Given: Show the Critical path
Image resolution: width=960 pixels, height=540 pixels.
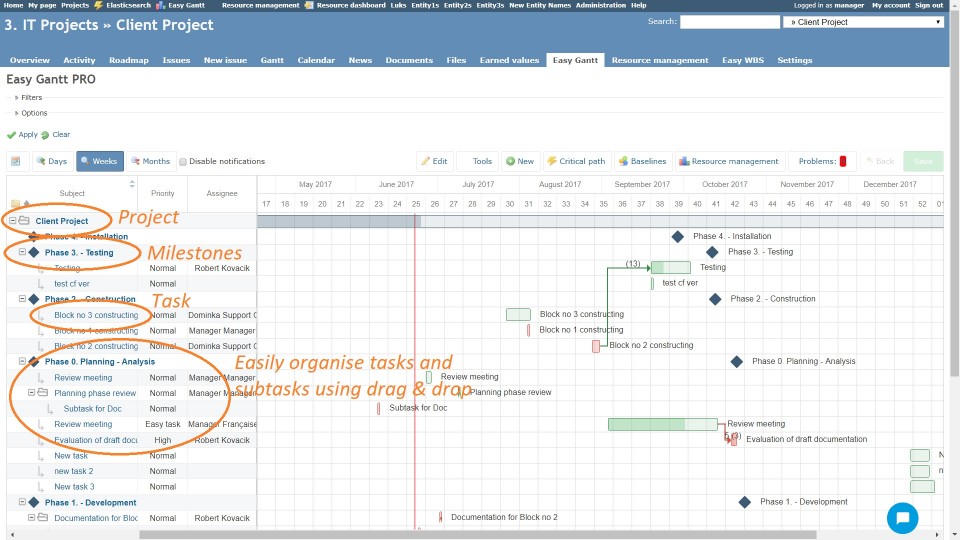Looking at the screenshot, I should coord(576,161).
